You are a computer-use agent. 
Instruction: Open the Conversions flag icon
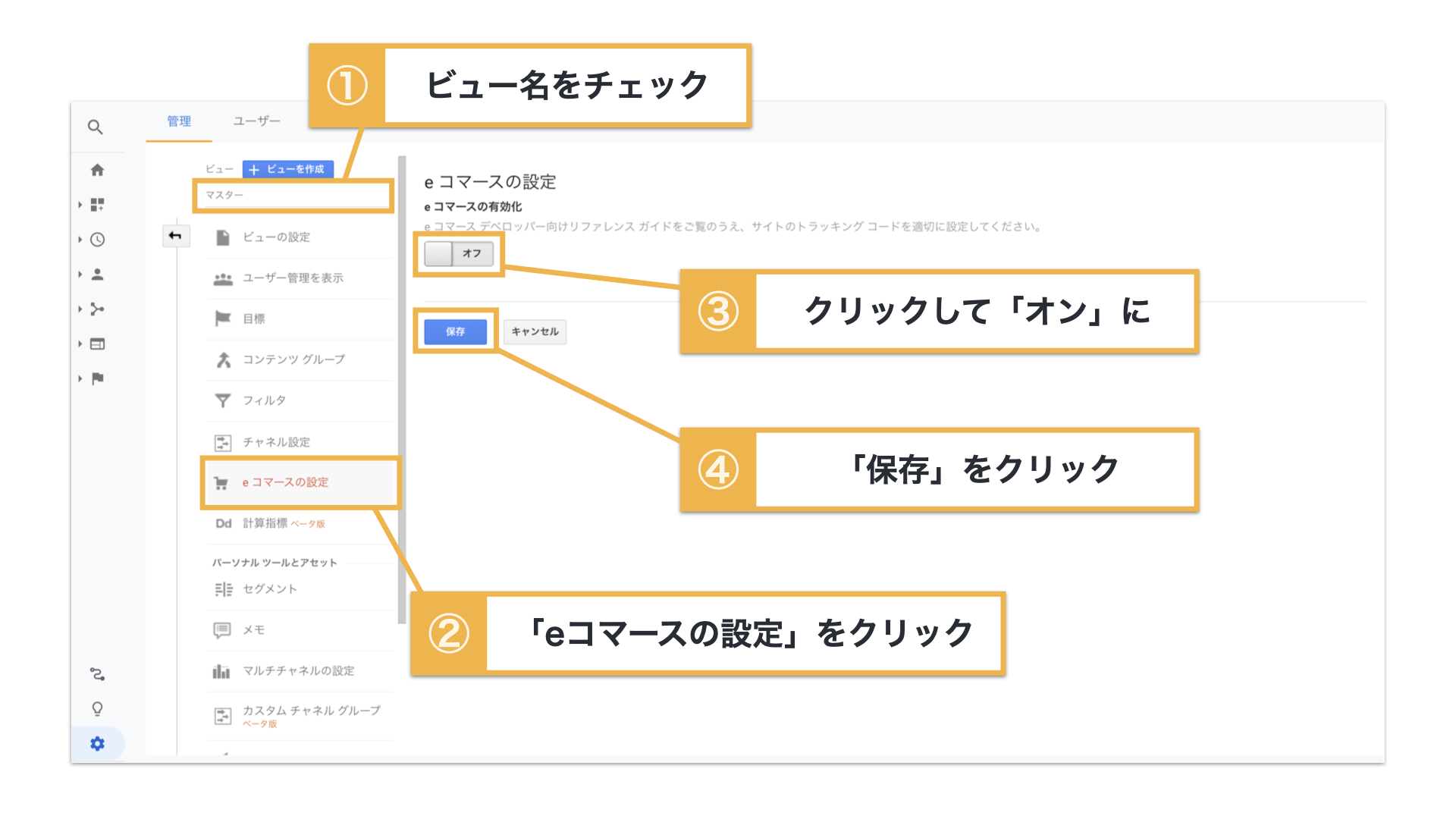coord(97,378)
